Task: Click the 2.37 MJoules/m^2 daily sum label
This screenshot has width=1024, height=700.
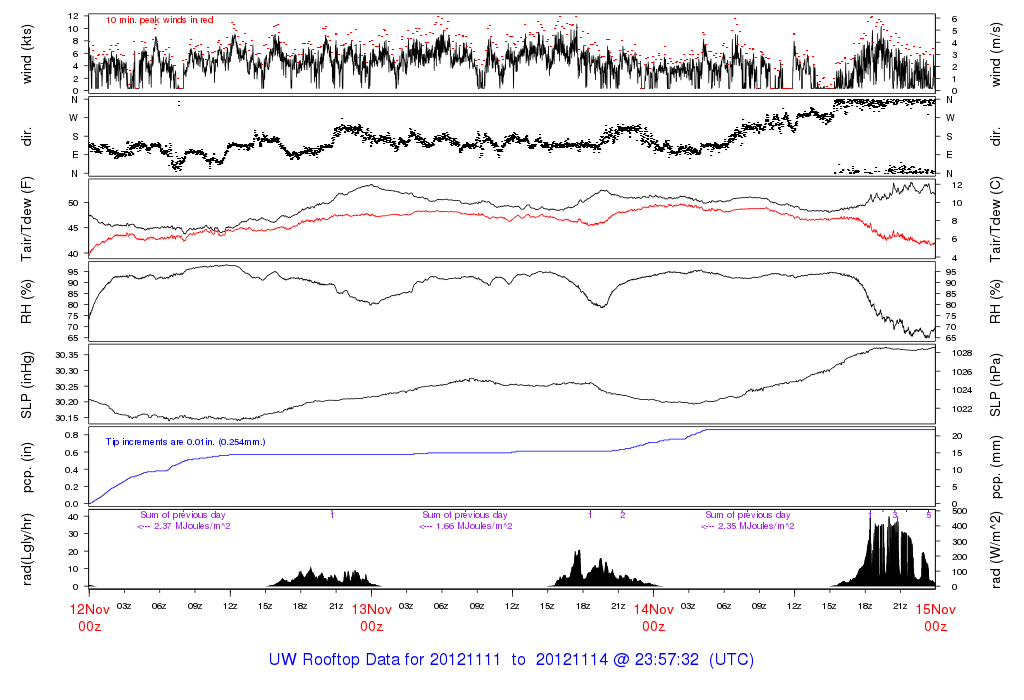Action: [183, 527]
